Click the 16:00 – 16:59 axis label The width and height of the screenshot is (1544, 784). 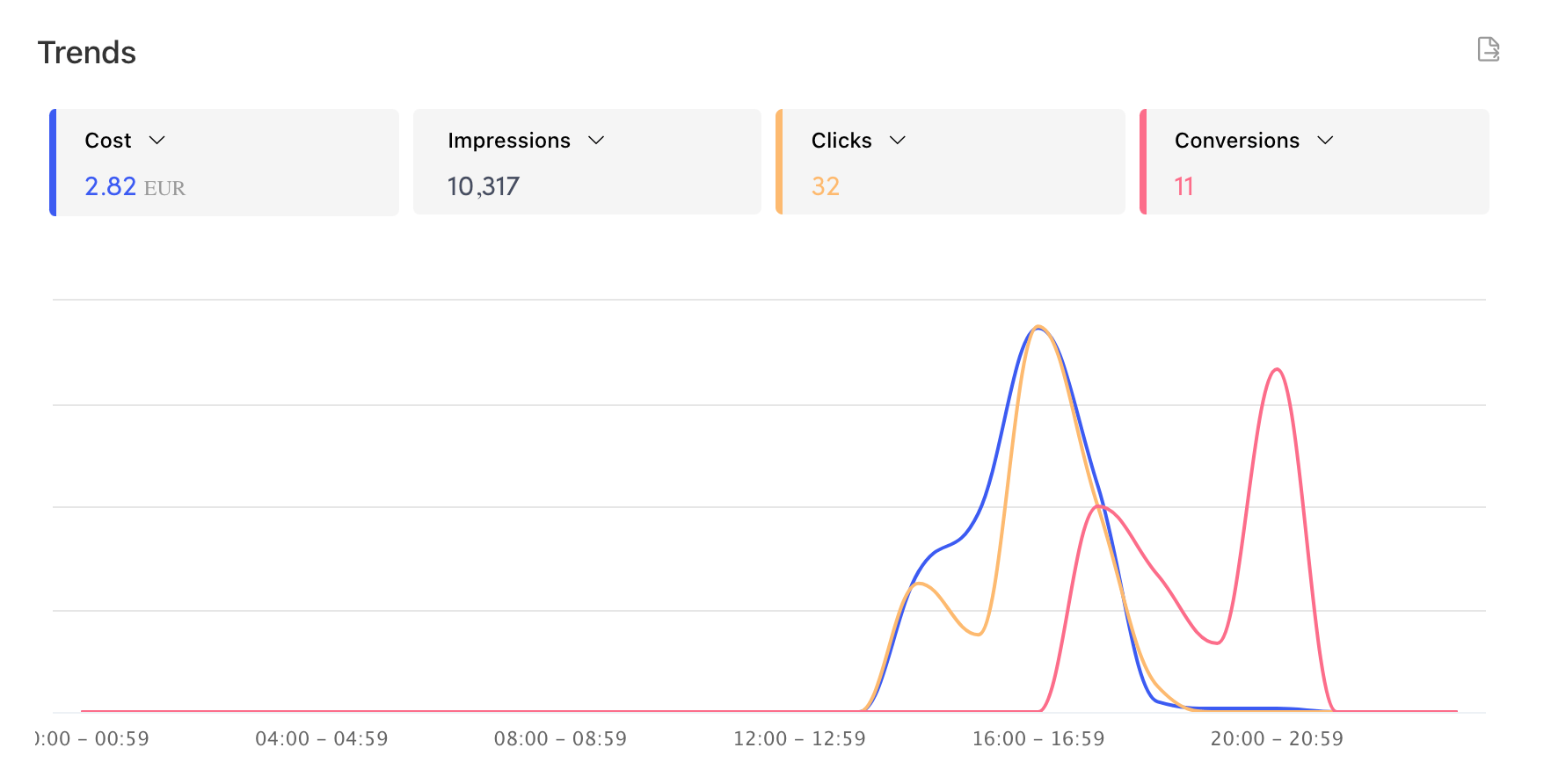(x=1038, y=738)
